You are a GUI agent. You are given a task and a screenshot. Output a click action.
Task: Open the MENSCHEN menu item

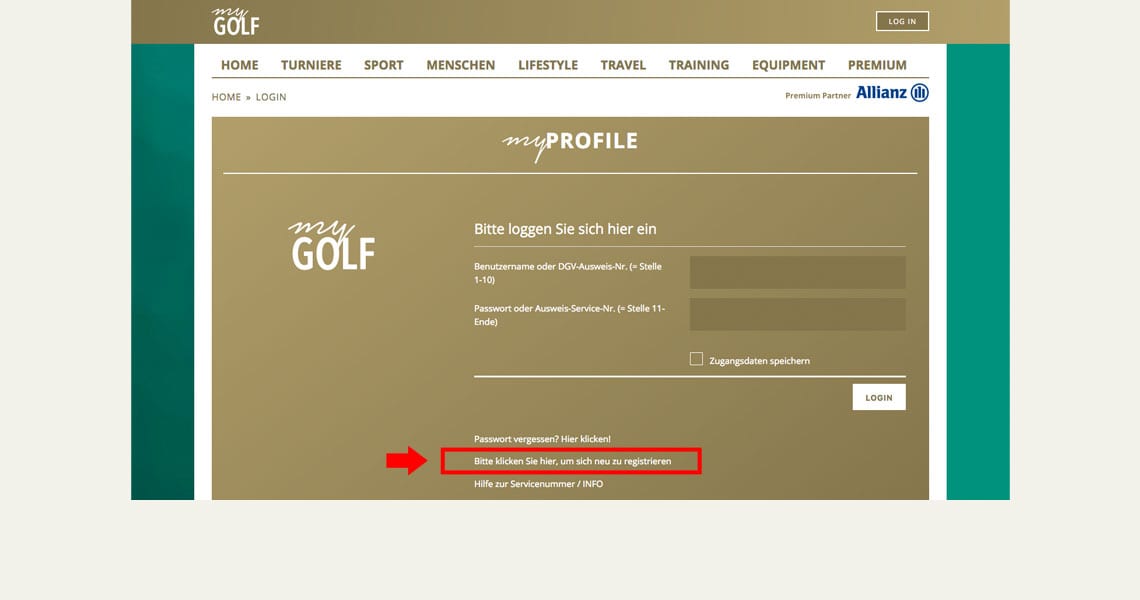[460, 65]
